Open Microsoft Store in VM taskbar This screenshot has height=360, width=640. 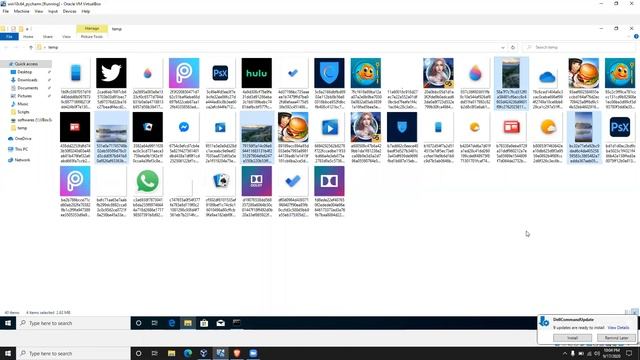(x=204, y=323)
